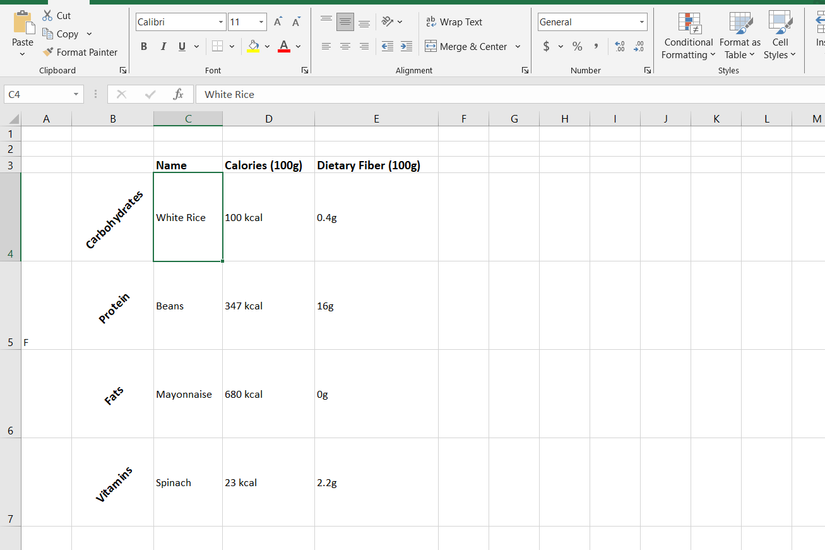Apply Comma style
The image size is (825, 550).
coord(596,46)
